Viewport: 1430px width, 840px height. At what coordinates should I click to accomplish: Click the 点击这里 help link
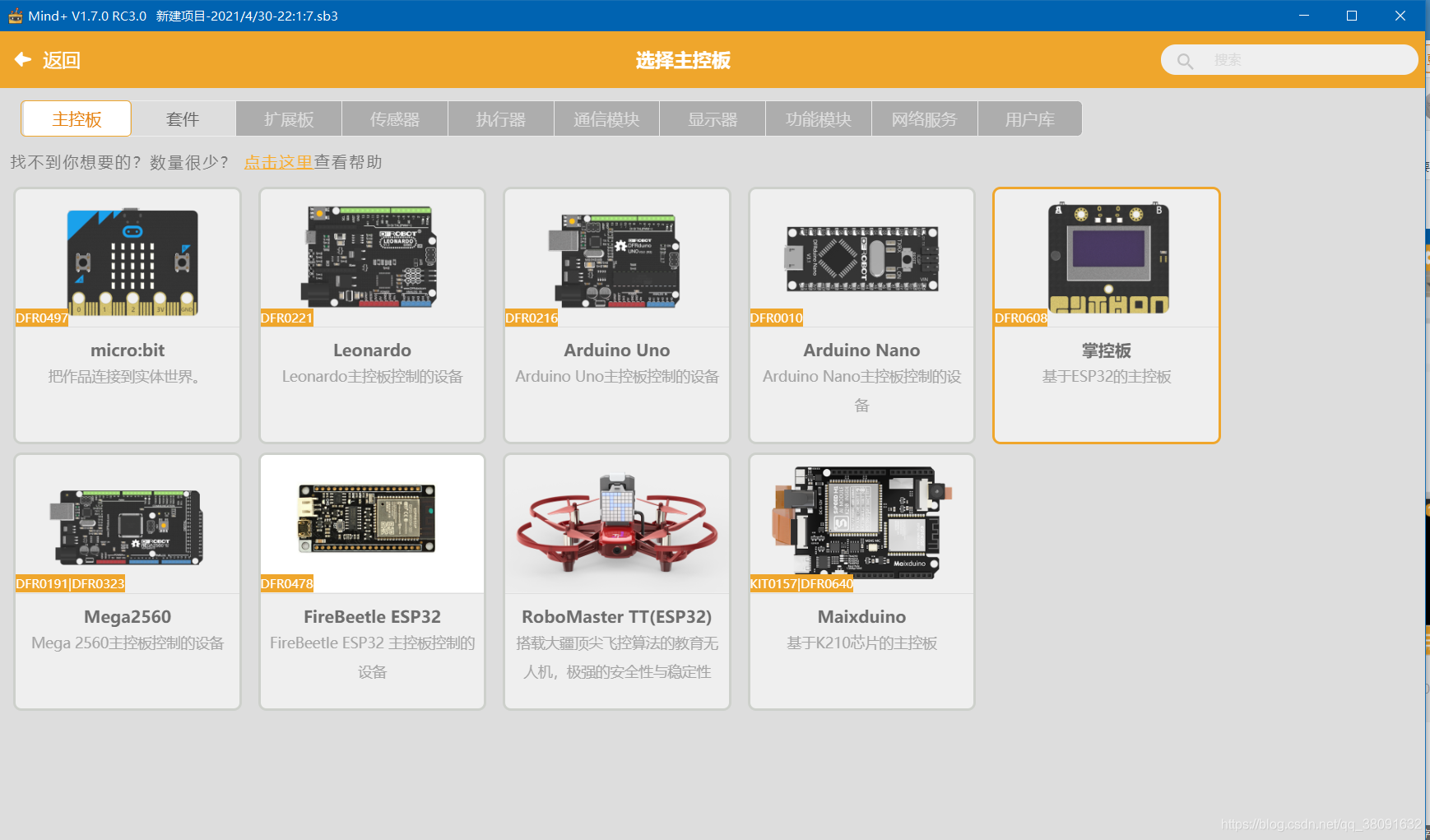278,162
